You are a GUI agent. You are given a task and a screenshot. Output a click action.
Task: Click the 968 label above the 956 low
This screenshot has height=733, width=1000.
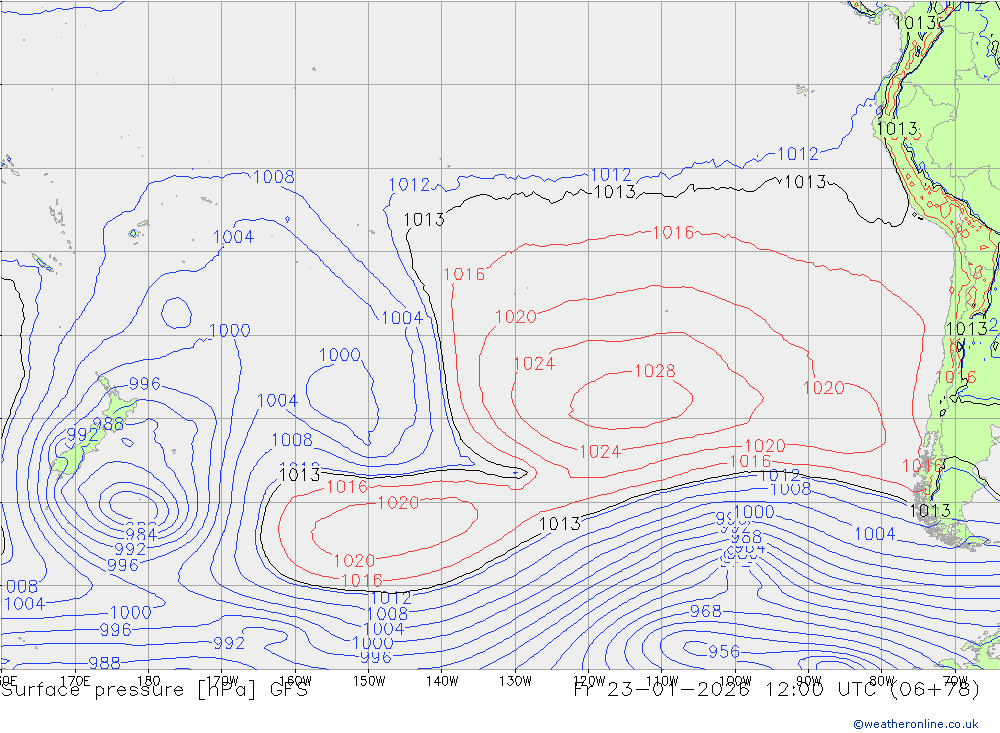click(705, 611)
